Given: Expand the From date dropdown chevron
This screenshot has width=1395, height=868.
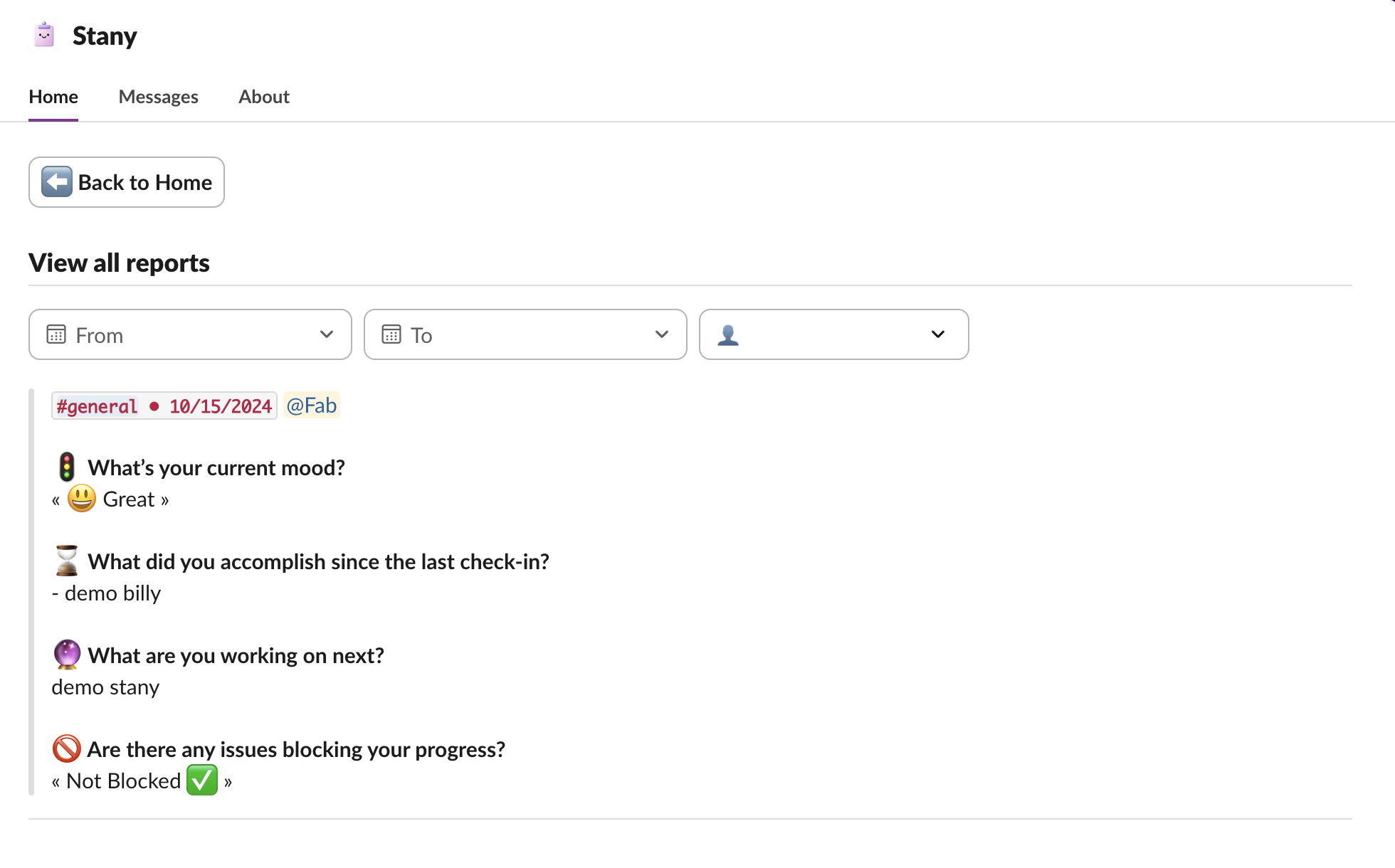Looking at the screenshot, I should [327, 334].
